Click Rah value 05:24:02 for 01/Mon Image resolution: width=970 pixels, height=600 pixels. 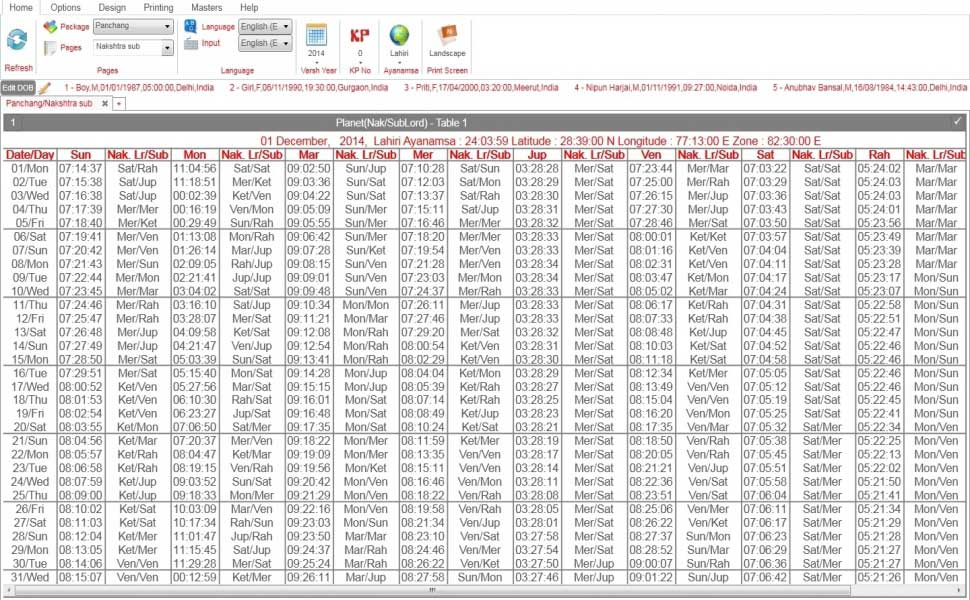(x=879, y=168)
